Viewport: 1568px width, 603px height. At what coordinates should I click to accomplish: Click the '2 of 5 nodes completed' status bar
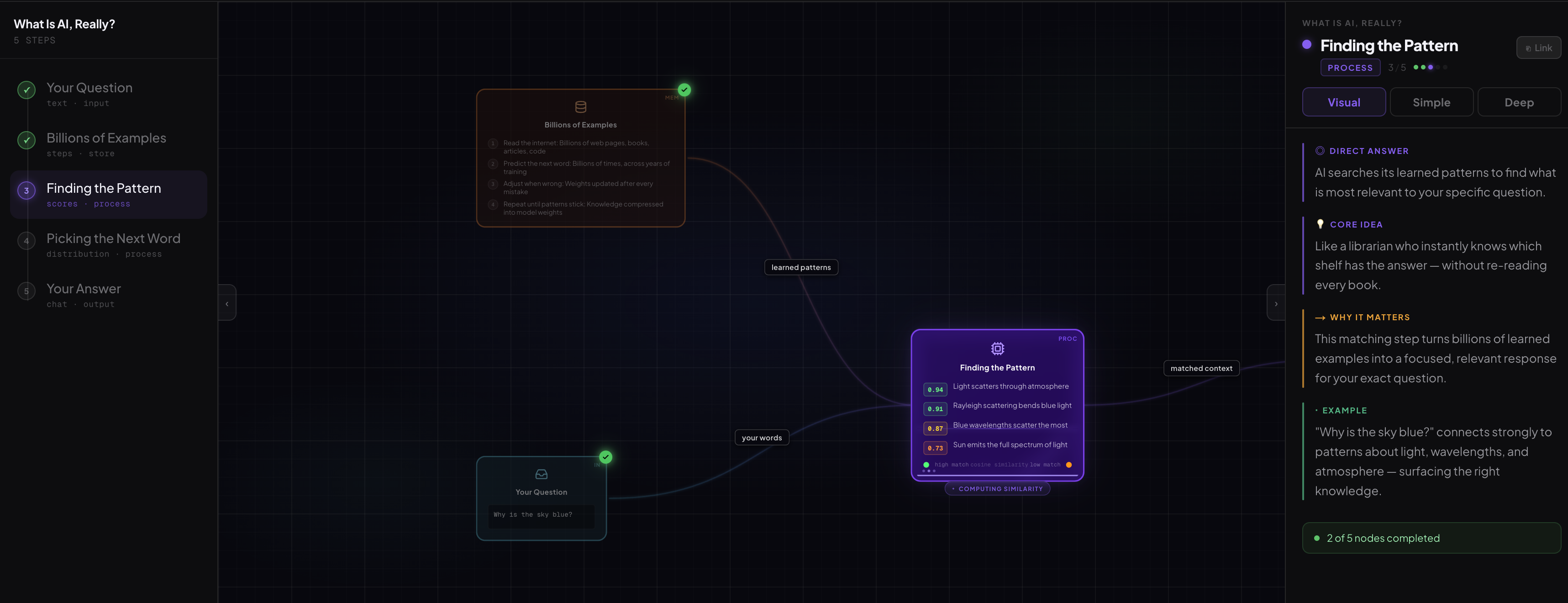pos(1431,538)
